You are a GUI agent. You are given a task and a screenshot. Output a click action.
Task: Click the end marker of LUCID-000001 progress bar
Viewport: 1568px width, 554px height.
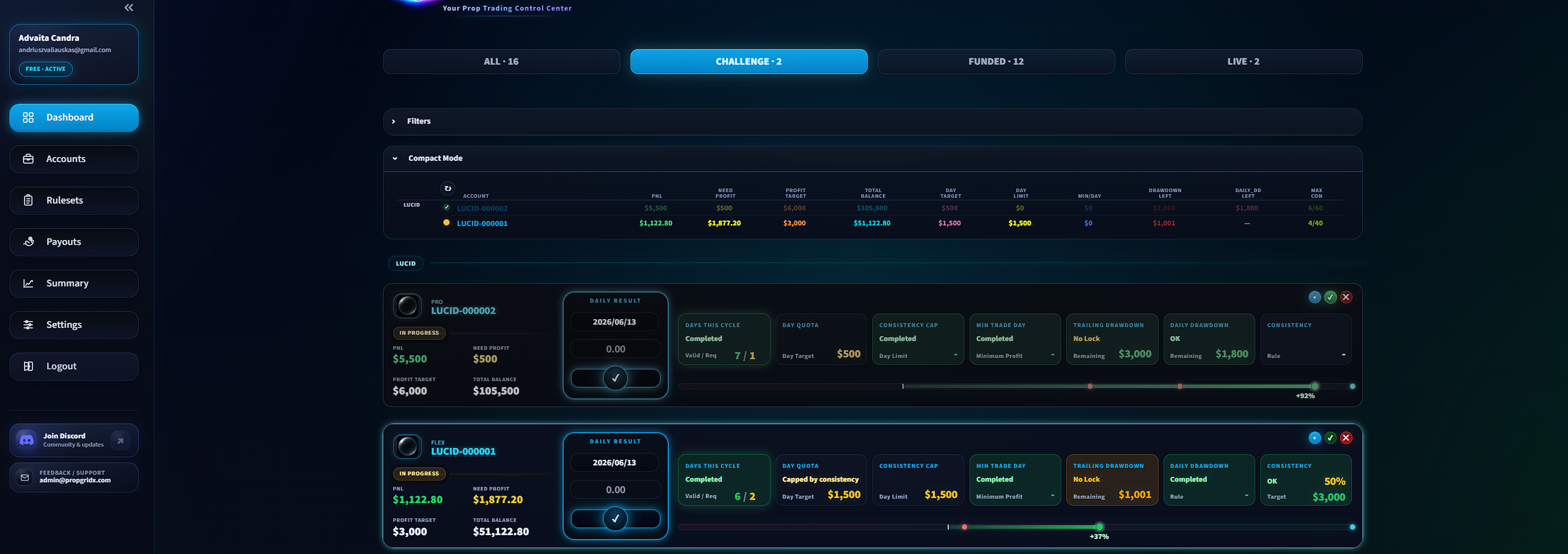1352,527
